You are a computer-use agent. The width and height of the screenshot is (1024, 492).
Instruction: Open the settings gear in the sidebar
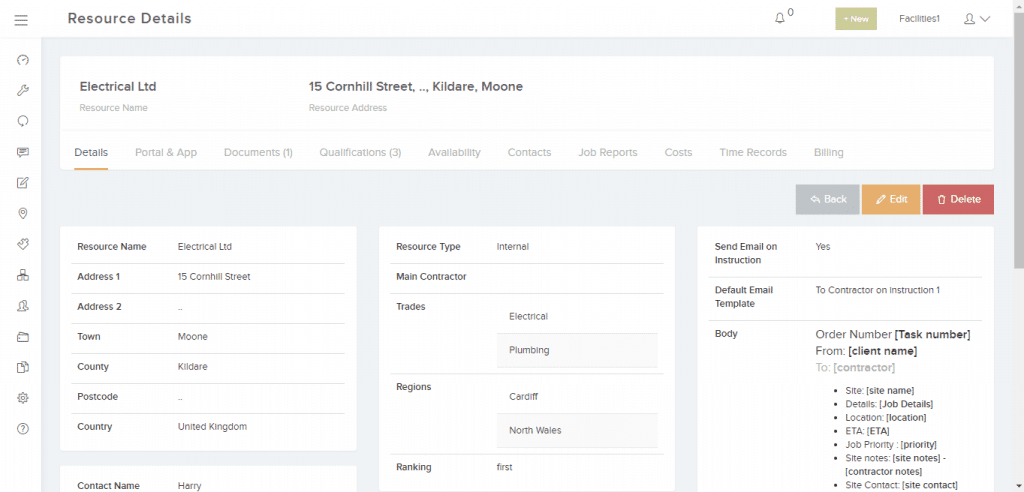pyautogui.click(x=22, y=397)
